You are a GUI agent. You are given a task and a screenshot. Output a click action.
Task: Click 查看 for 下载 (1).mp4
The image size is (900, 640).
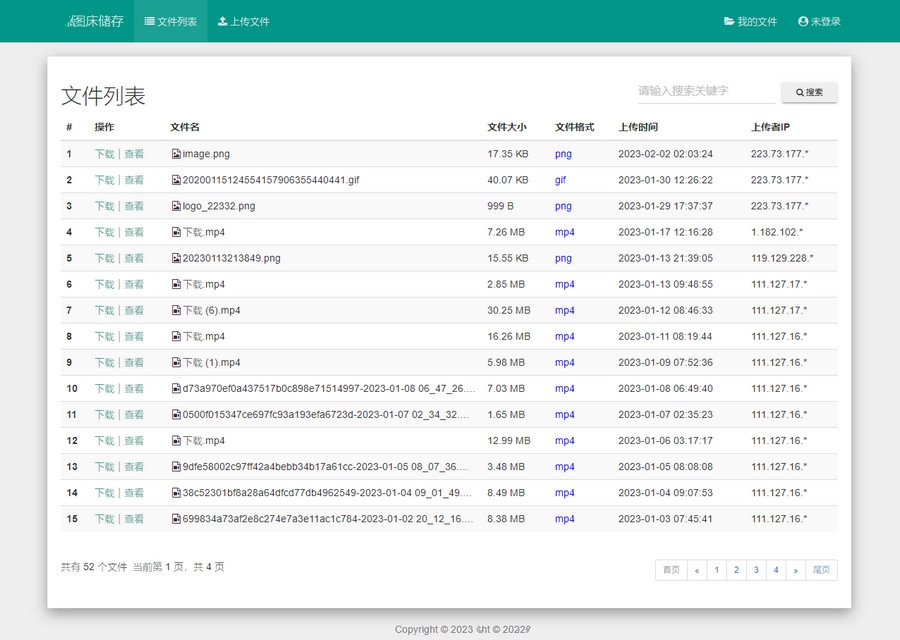point(134,363)
